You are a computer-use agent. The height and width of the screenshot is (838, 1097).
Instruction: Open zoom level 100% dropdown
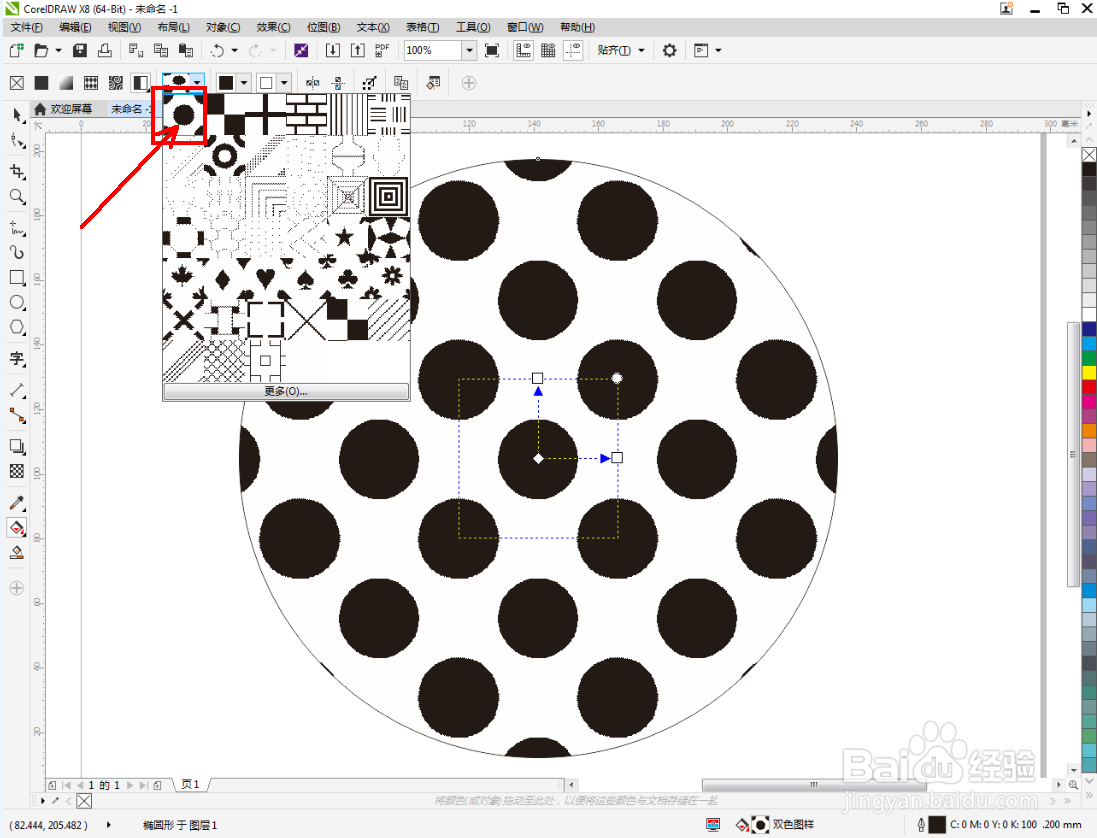469,50
